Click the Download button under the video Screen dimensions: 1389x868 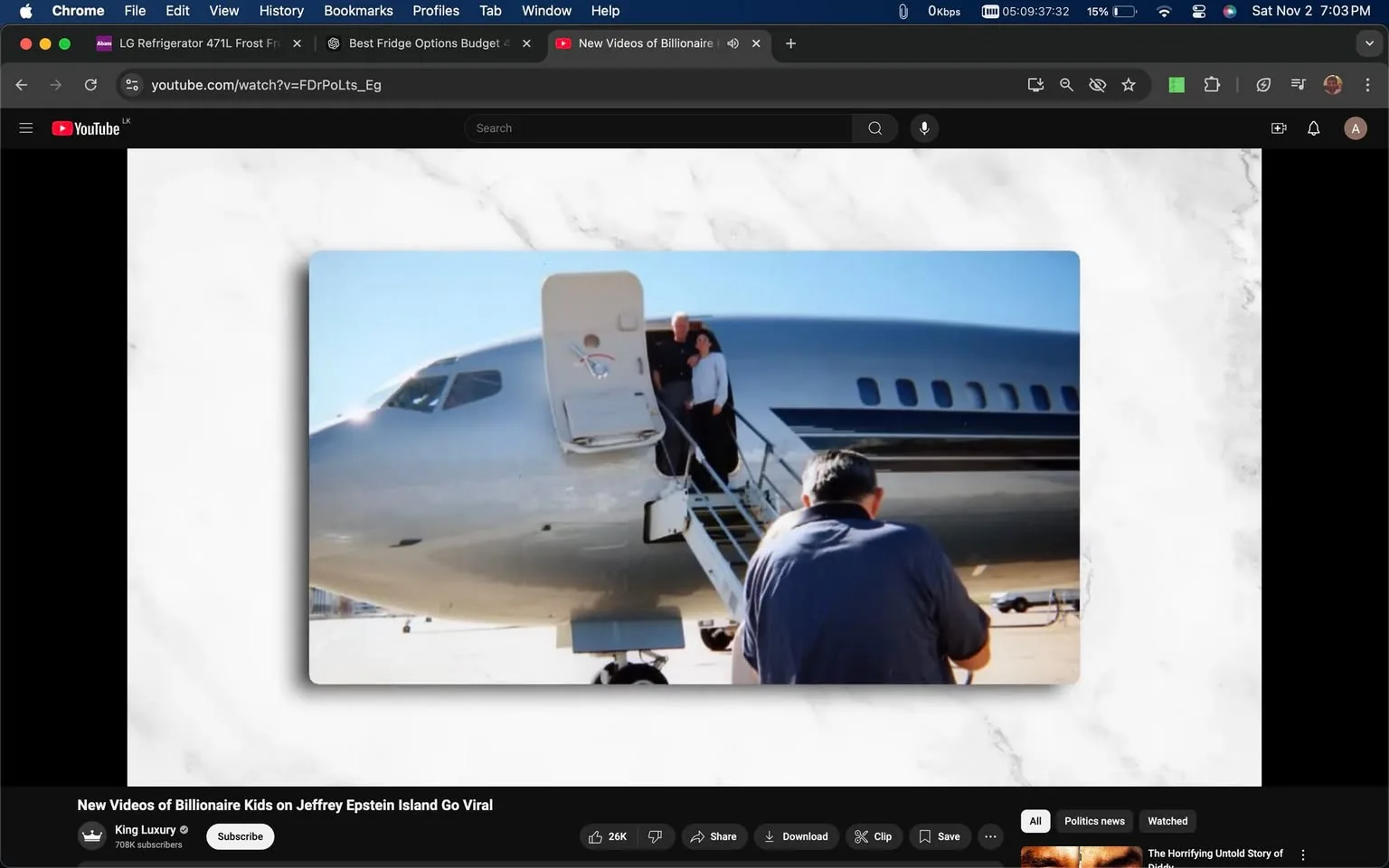point(795,836)
